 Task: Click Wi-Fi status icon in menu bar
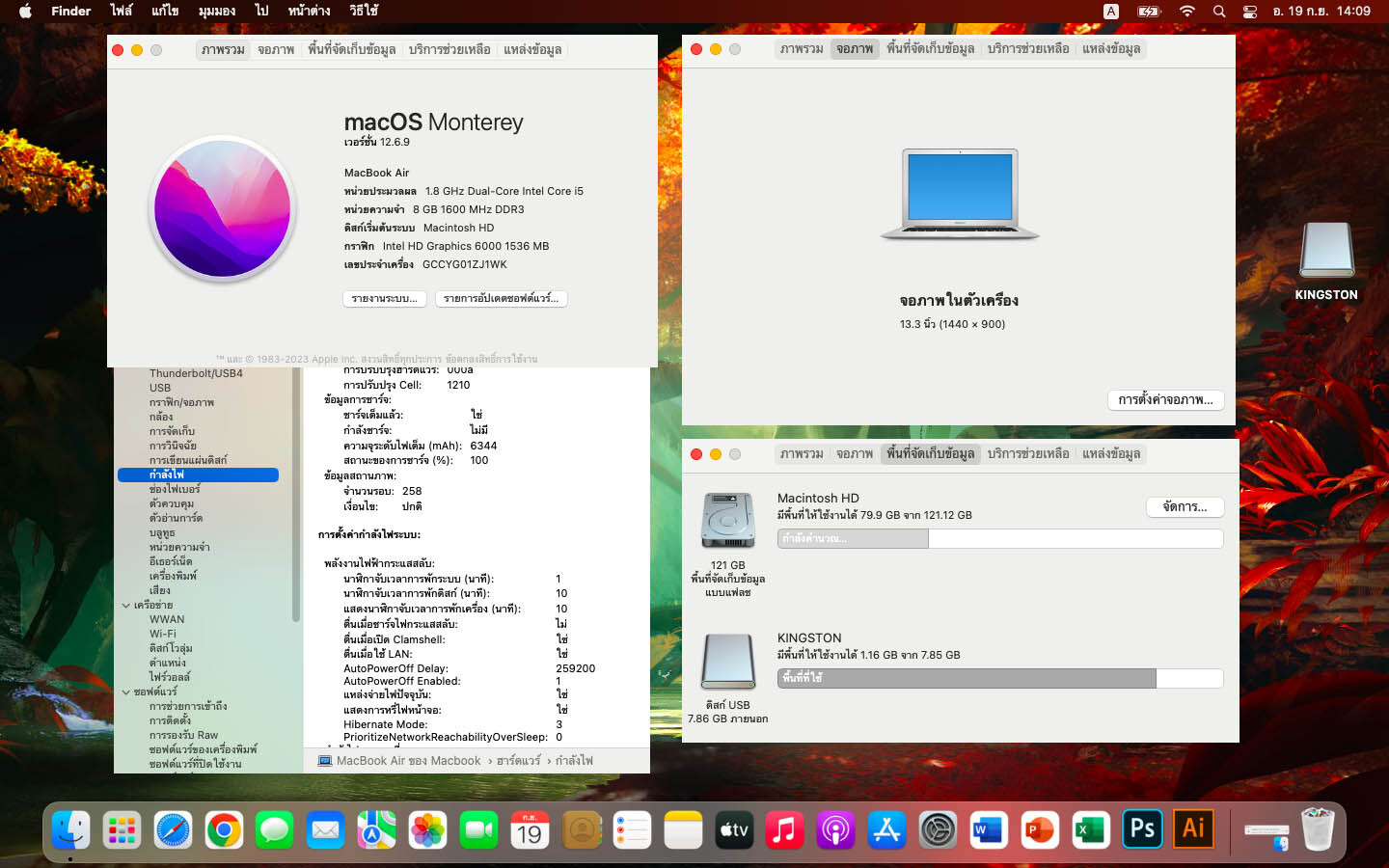(1187, 12)
